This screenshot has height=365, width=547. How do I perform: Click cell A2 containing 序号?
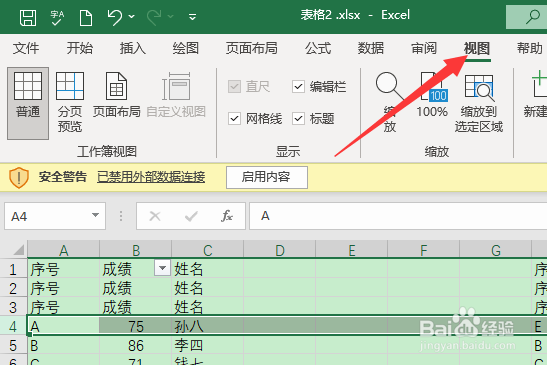63,288
